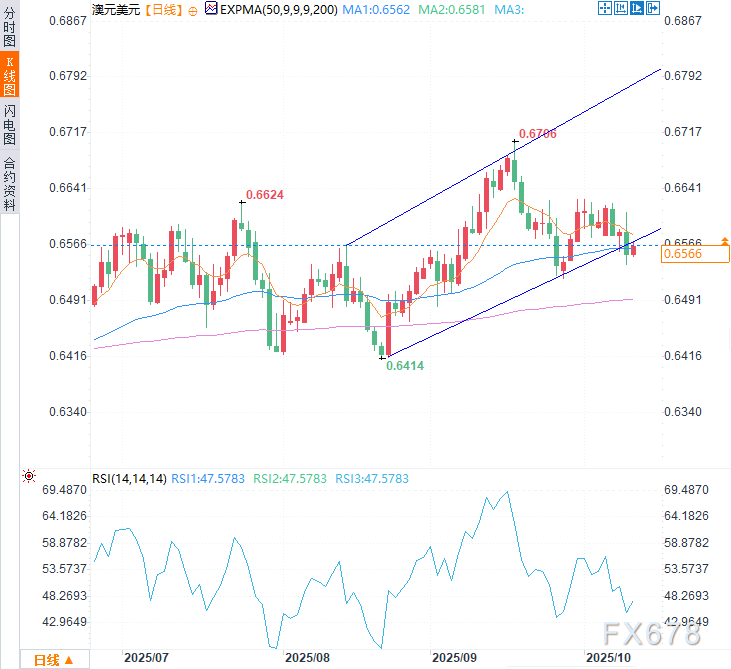Select the K线图 sidebar tab
731x669 pixels.
[x=9, y=76]
